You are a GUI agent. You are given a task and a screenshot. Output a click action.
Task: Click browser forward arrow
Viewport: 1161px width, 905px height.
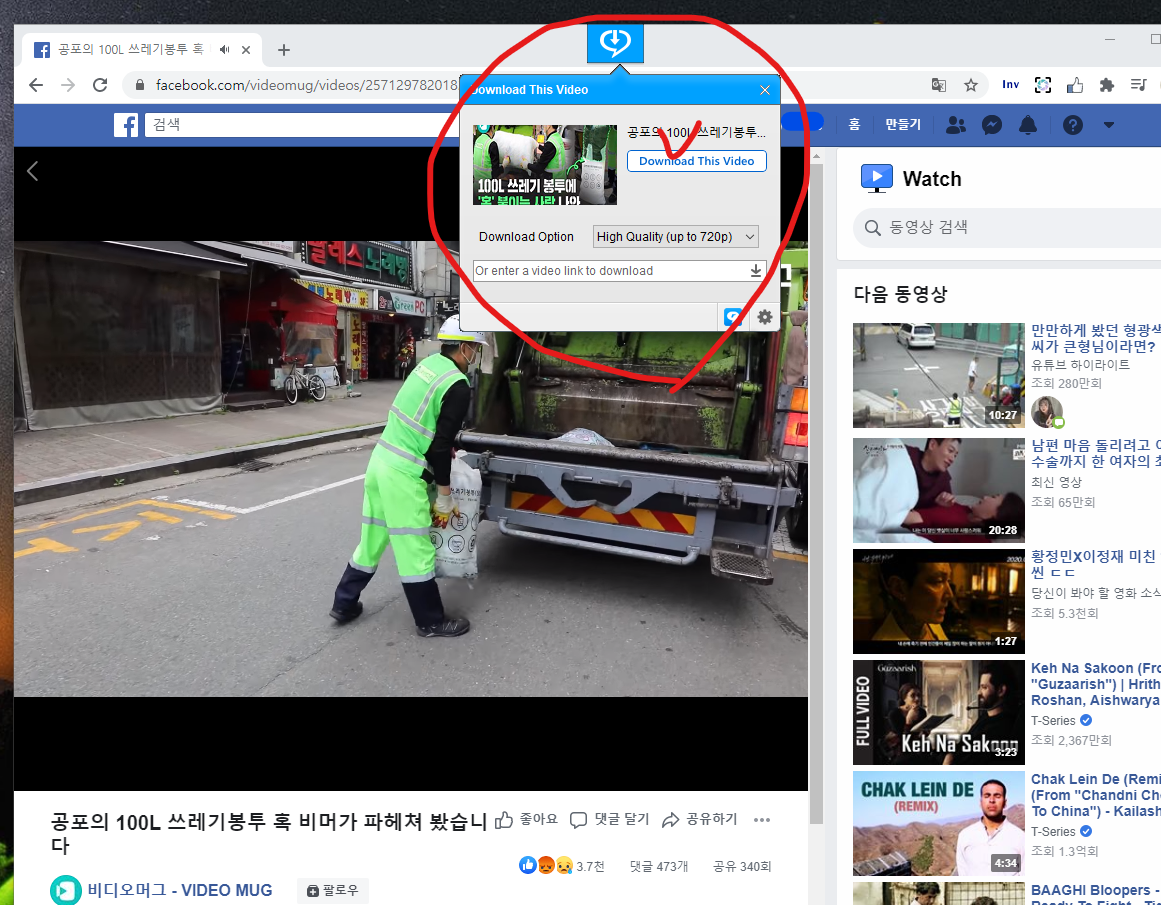click(x=68, y=85)
